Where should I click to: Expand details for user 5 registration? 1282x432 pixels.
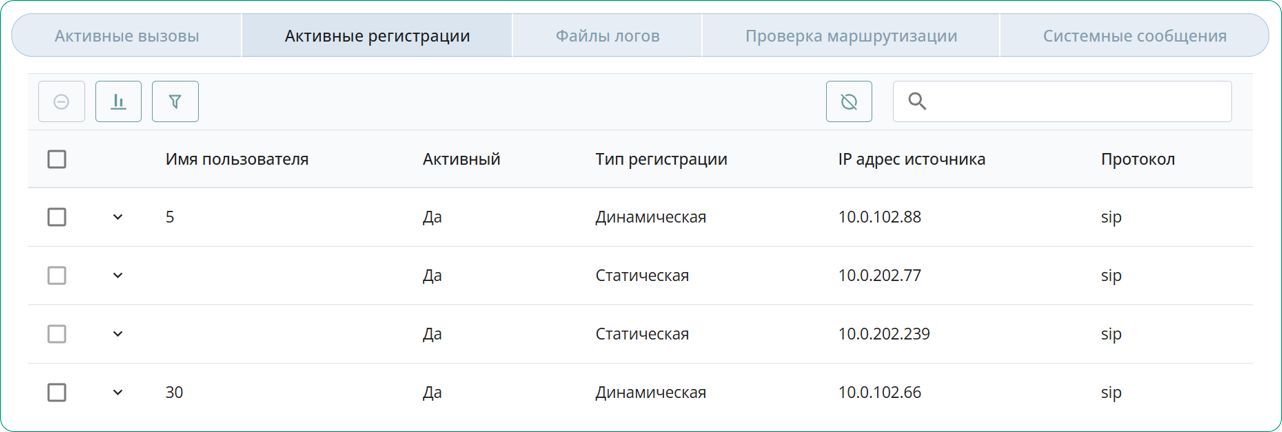click(118, 217)
